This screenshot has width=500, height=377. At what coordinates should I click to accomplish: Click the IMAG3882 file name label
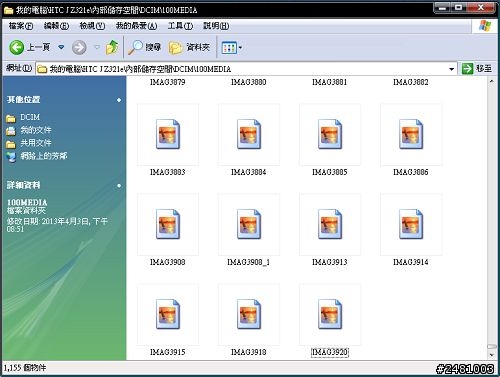[411, 82]
